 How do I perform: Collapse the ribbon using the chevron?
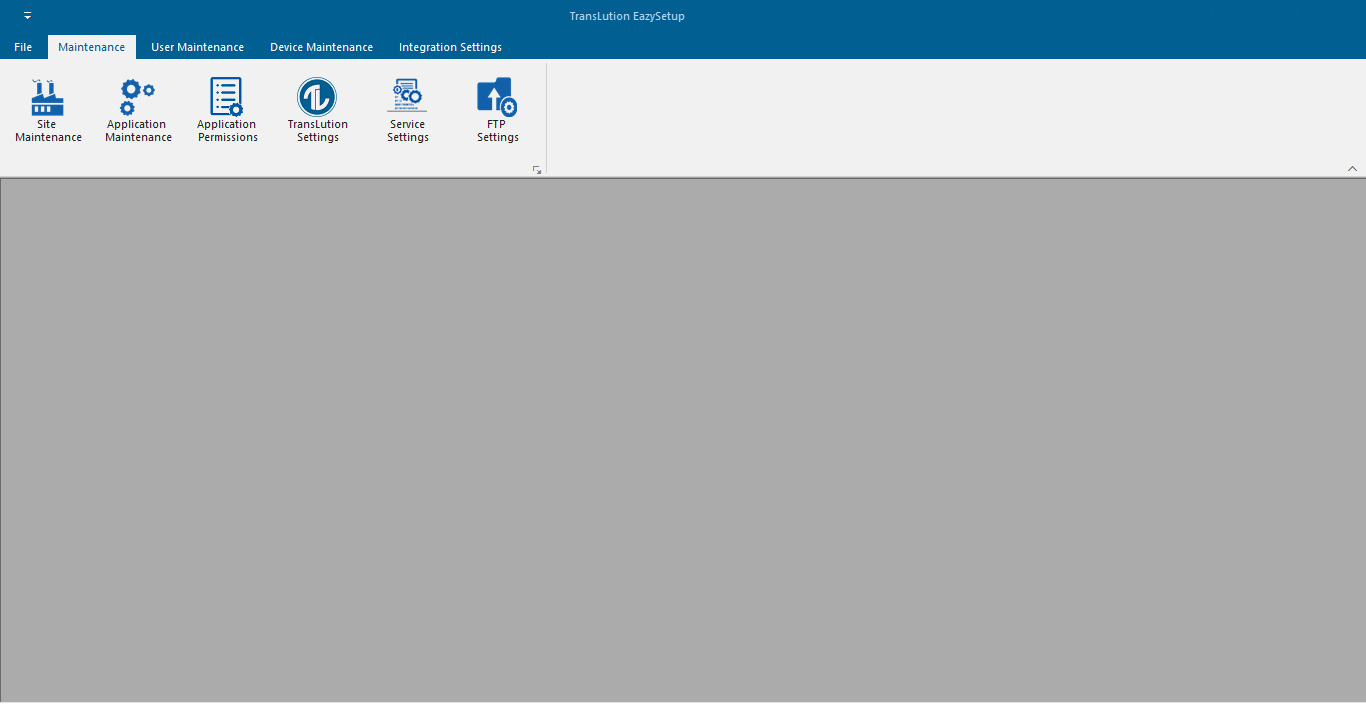[x=1352, y=168]
